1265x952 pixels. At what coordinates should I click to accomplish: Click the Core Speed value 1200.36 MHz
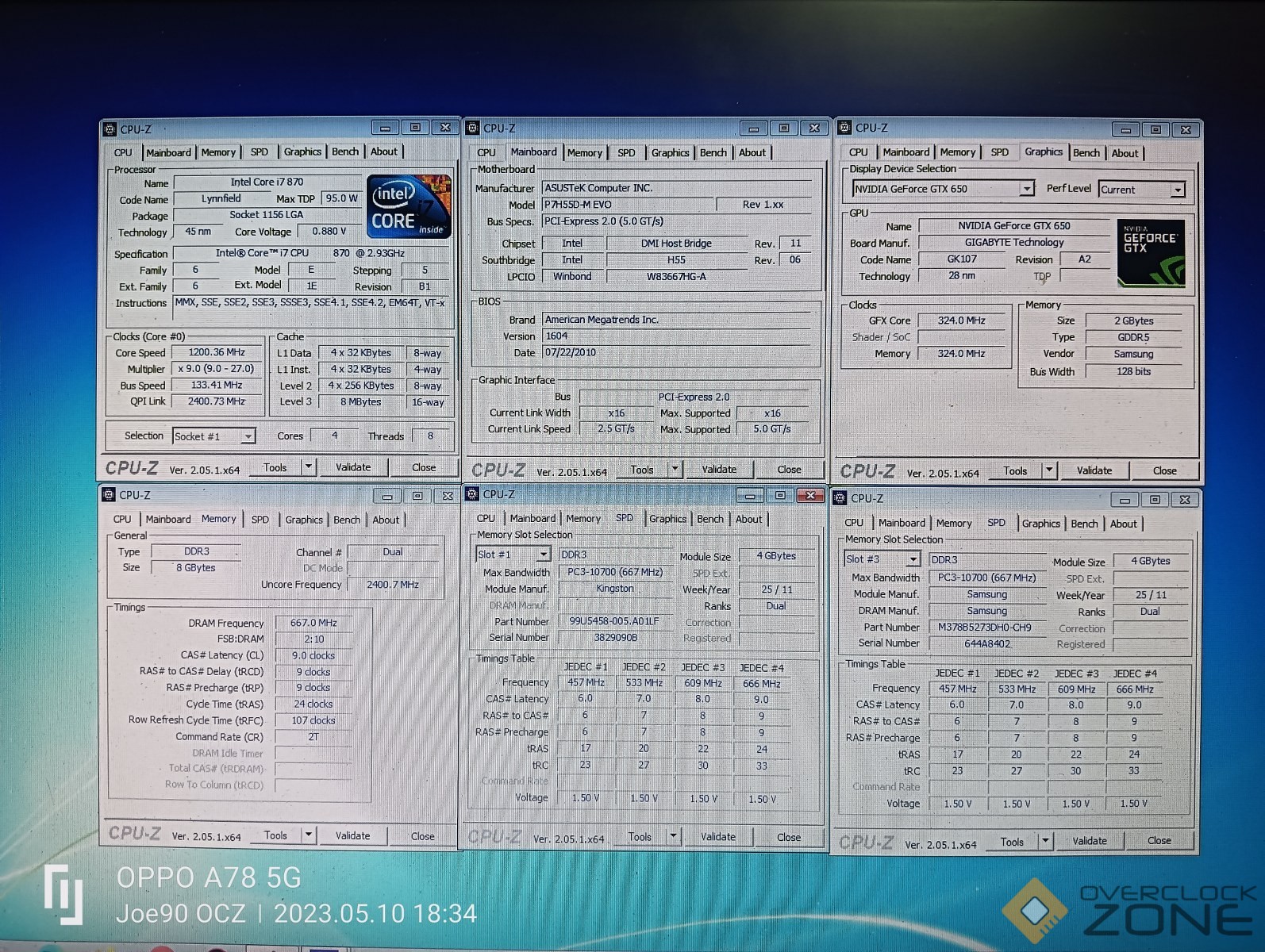coord(217,352)
